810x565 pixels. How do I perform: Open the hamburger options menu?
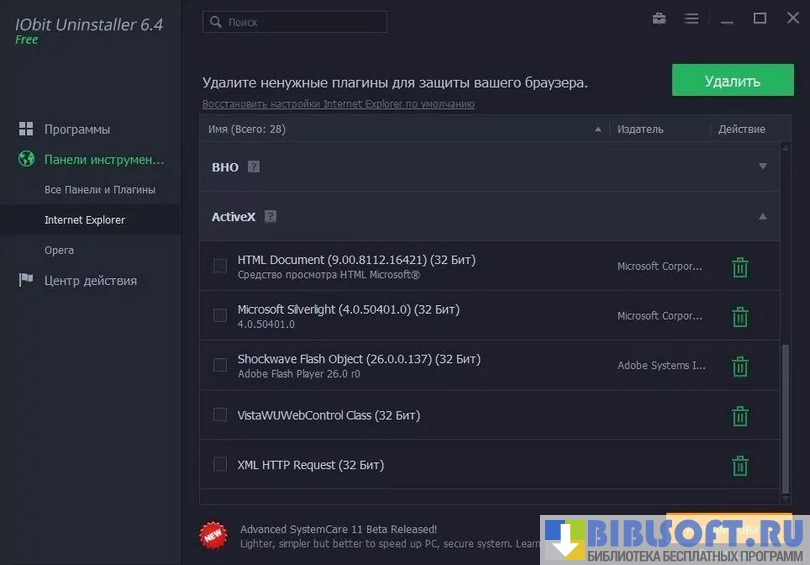coord(691,19)
